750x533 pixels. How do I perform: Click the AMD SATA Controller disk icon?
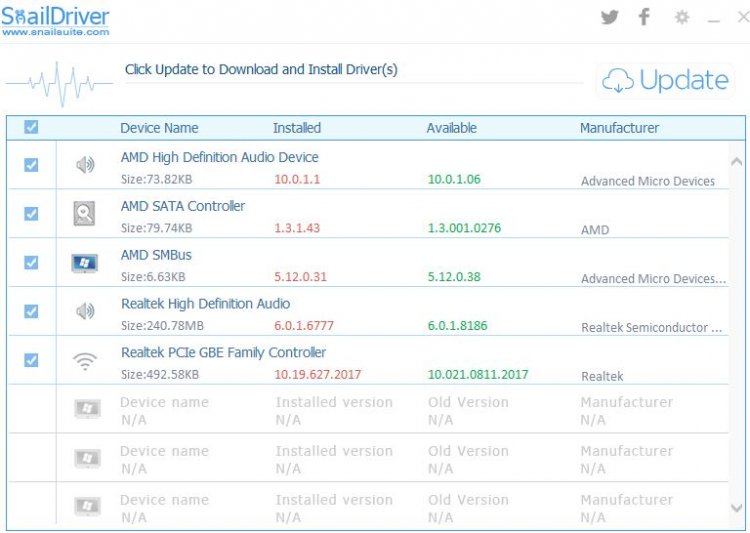[x=85, y=213]
